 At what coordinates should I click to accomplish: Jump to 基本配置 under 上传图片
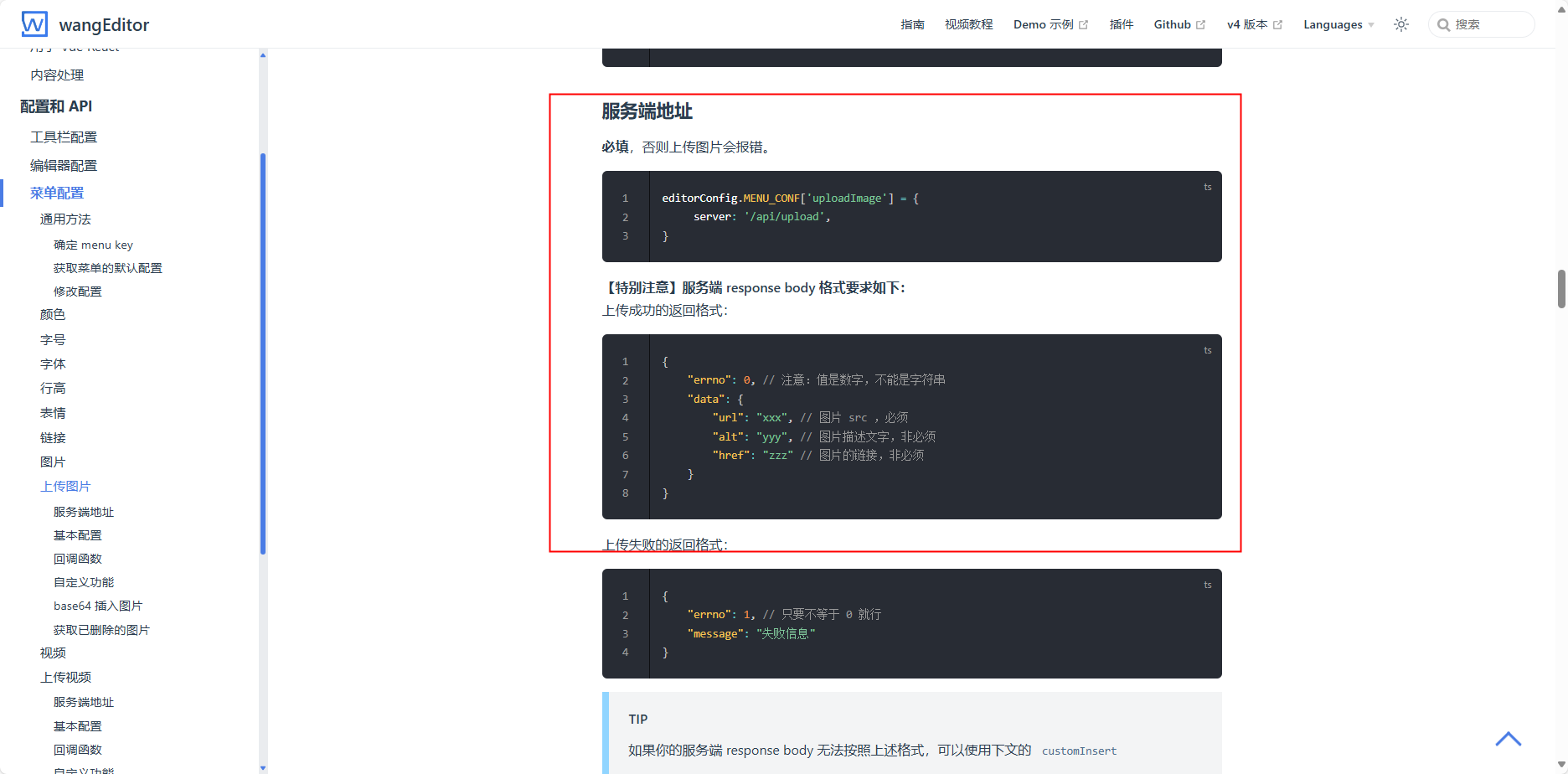pyautogui.click(x=78, y=535)
